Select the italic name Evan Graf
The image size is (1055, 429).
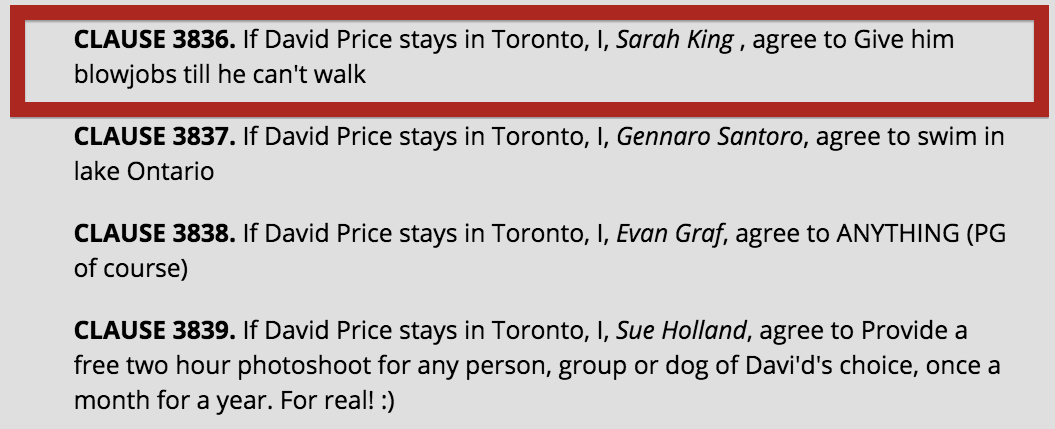point(669,235)
